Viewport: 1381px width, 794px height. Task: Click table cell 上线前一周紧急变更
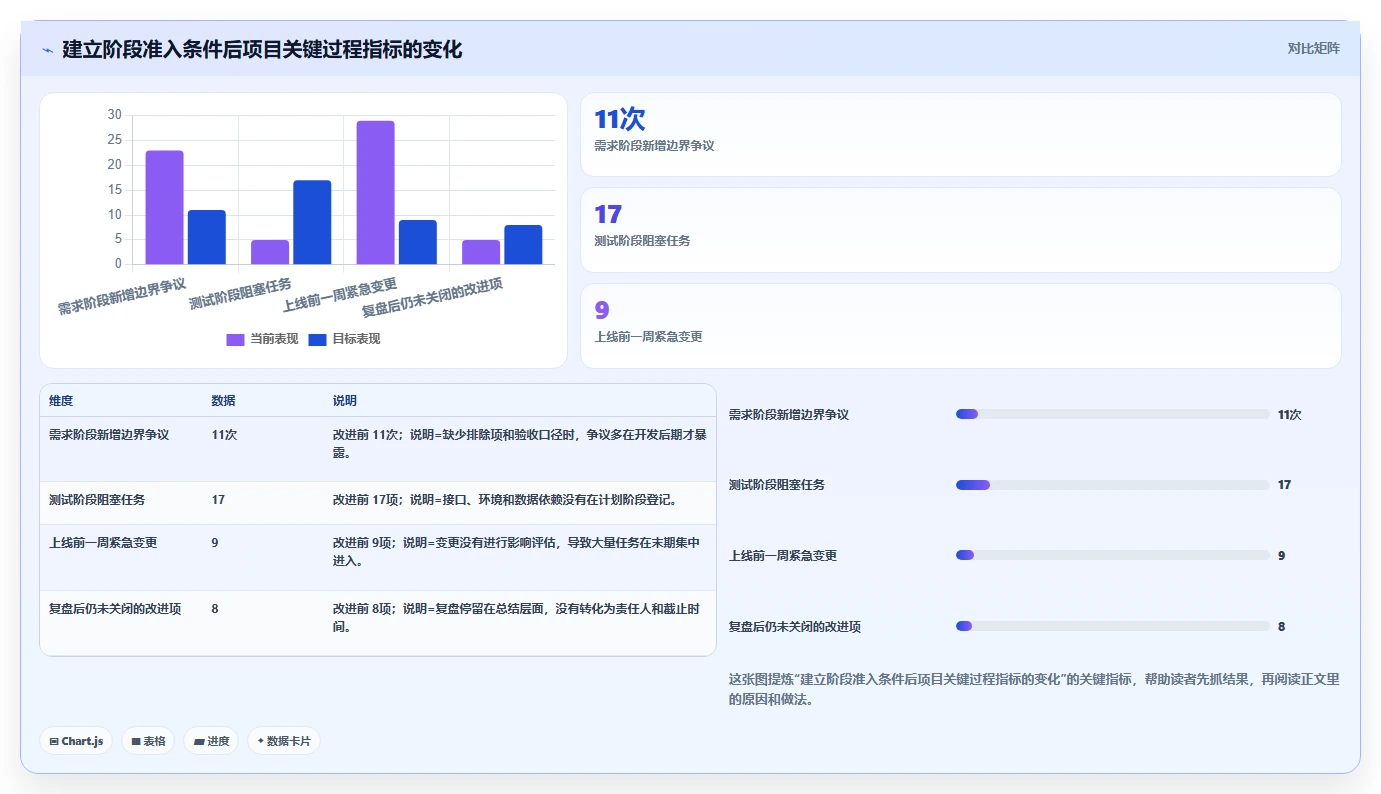(103, 543)
